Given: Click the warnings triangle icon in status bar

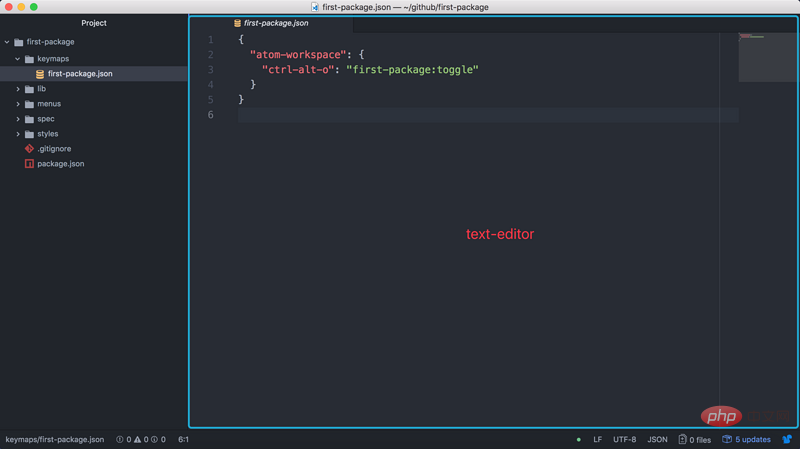Looking at the screenshot, I should coord(137,439).
